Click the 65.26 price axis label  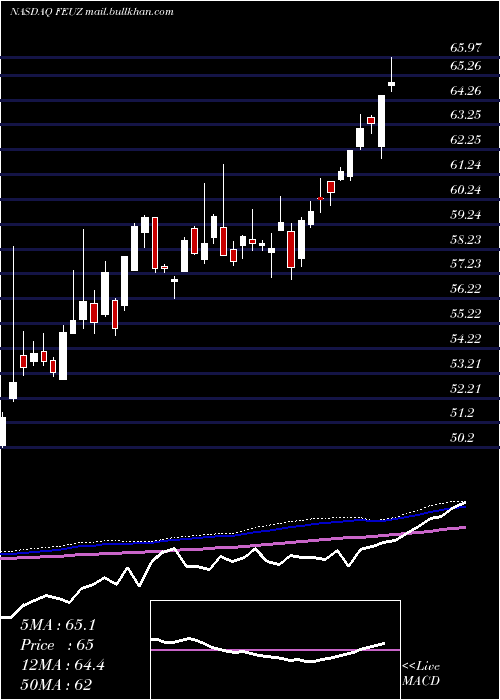point(466,66)
